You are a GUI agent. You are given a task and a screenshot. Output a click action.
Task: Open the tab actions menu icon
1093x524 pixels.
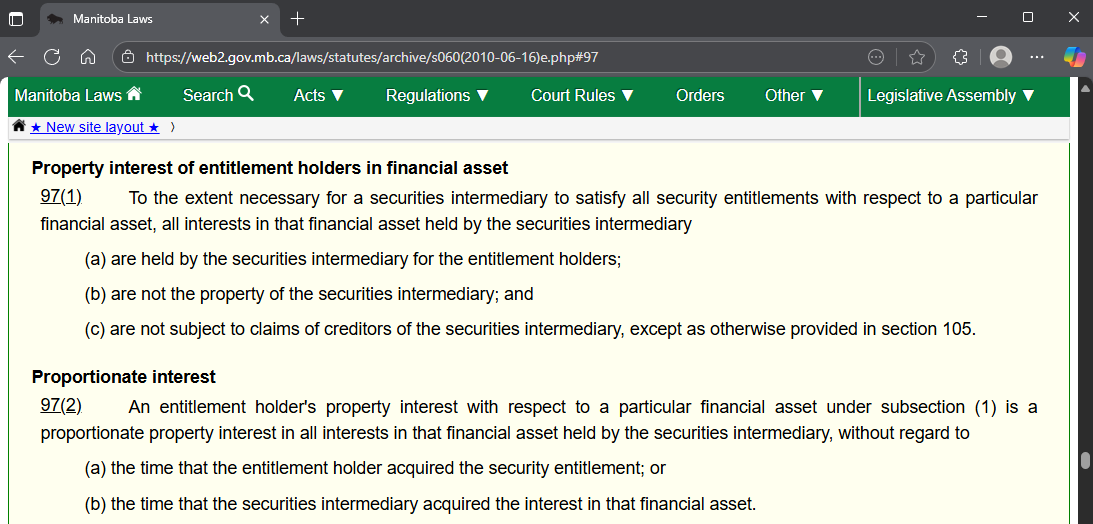[x=16, y=19]
